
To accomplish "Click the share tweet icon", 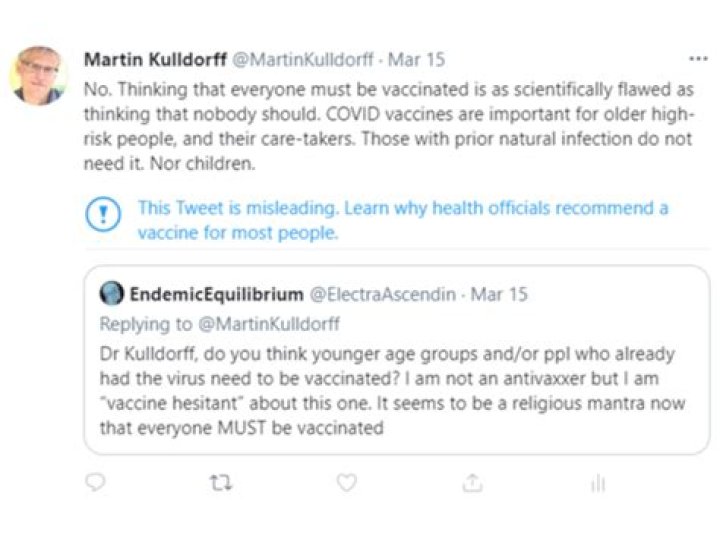I will click(472, 483).
